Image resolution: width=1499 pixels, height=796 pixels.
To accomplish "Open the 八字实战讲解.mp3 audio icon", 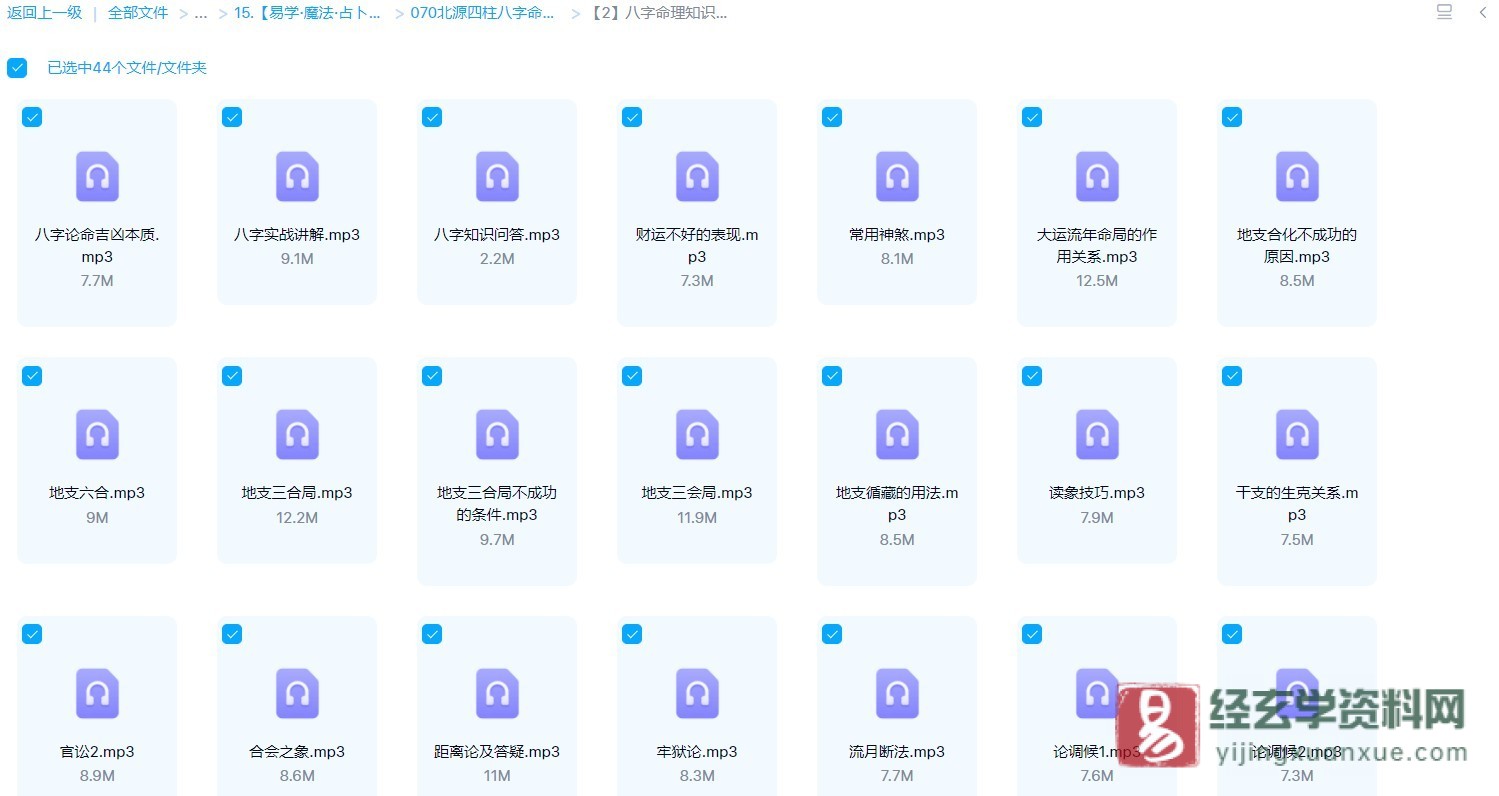I will coord(297,177).
